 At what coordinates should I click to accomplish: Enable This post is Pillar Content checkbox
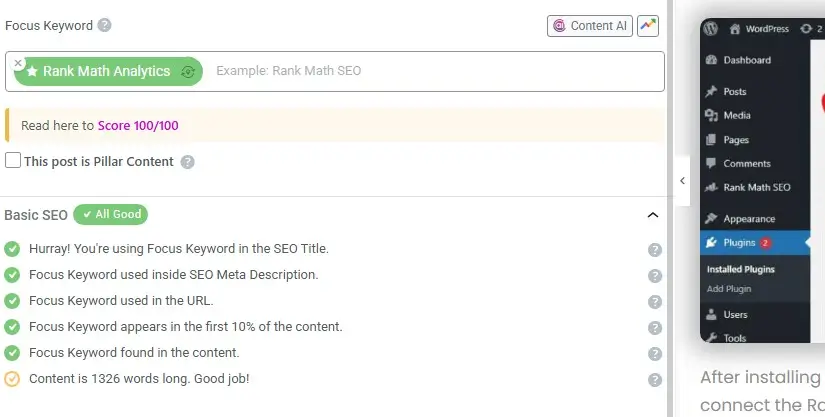coord(13,161)
